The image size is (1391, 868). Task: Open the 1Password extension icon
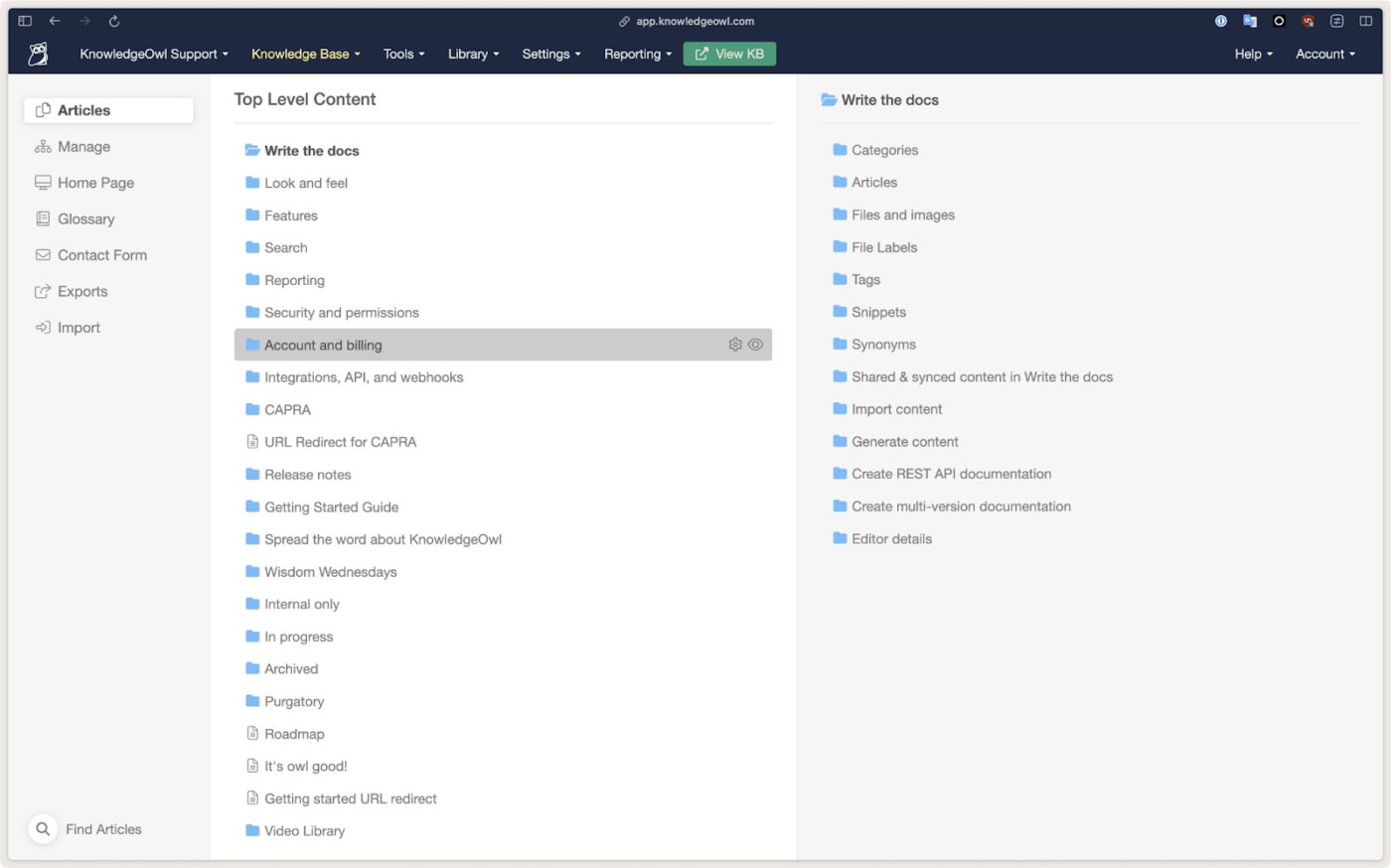[1221, 21]
